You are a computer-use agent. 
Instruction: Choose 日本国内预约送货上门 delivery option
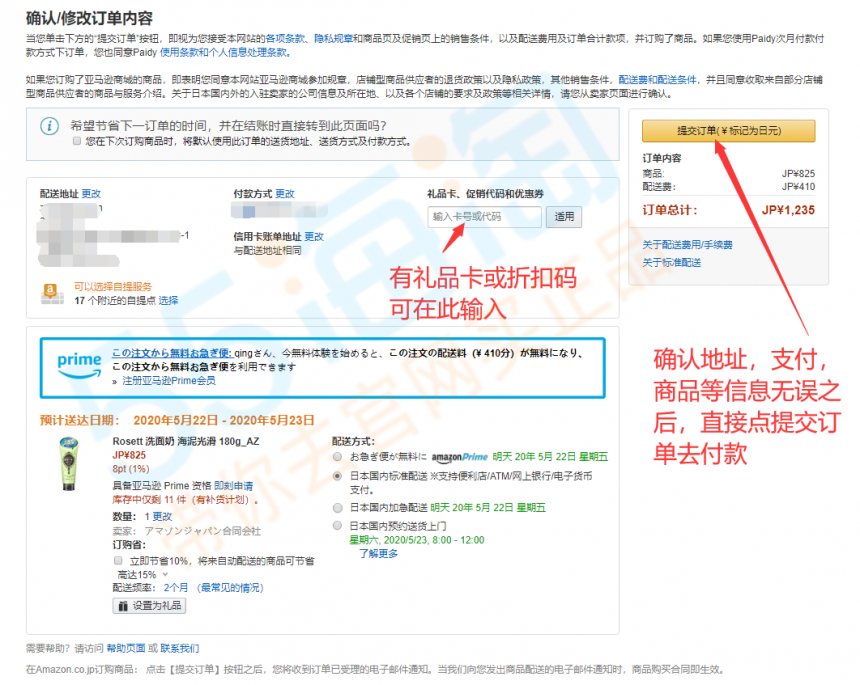click(x=337, y=526)
